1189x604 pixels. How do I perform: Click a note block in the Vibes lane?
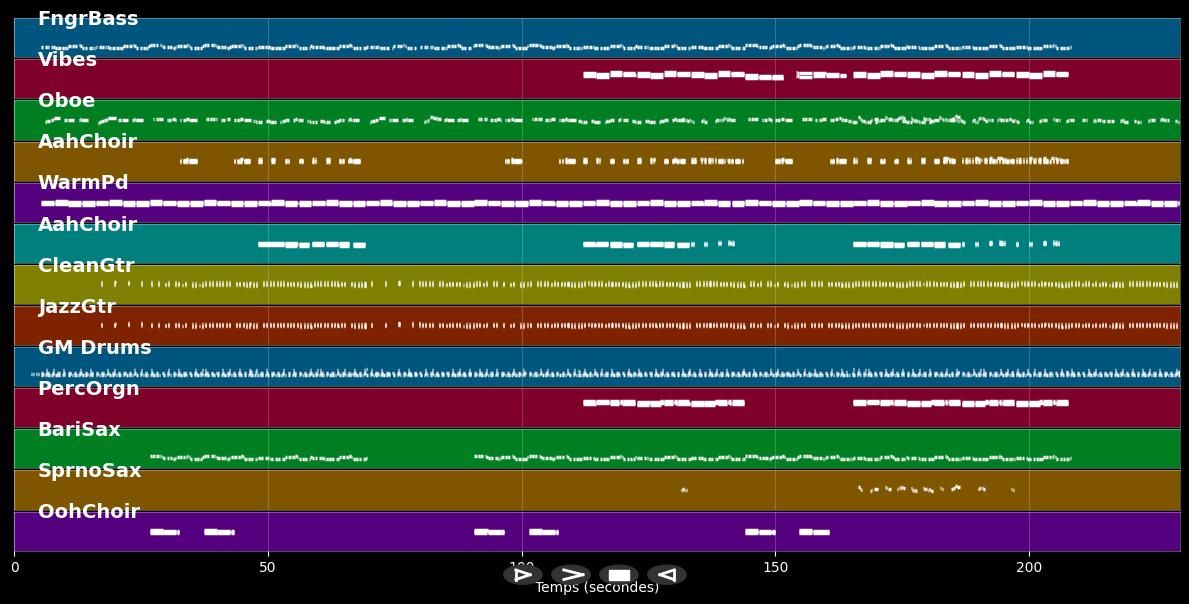[x=650, y=75]
